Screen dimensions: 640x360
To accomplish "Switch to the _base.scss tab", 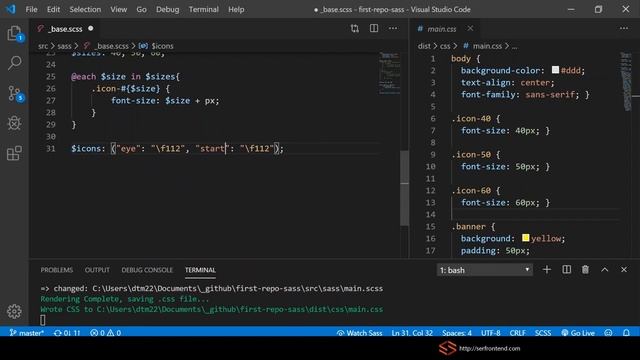I will 65,29.
